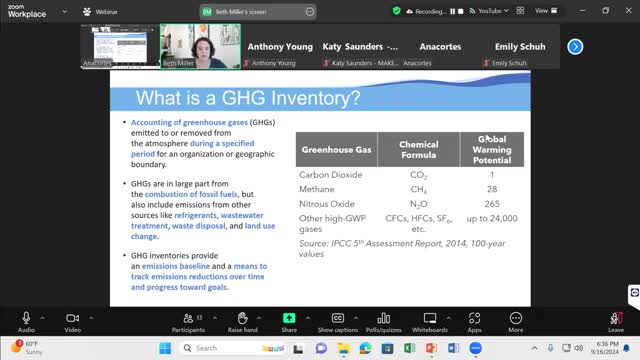Expand the video options arrow
Viewport: 640px width, 360px height.
91,318
